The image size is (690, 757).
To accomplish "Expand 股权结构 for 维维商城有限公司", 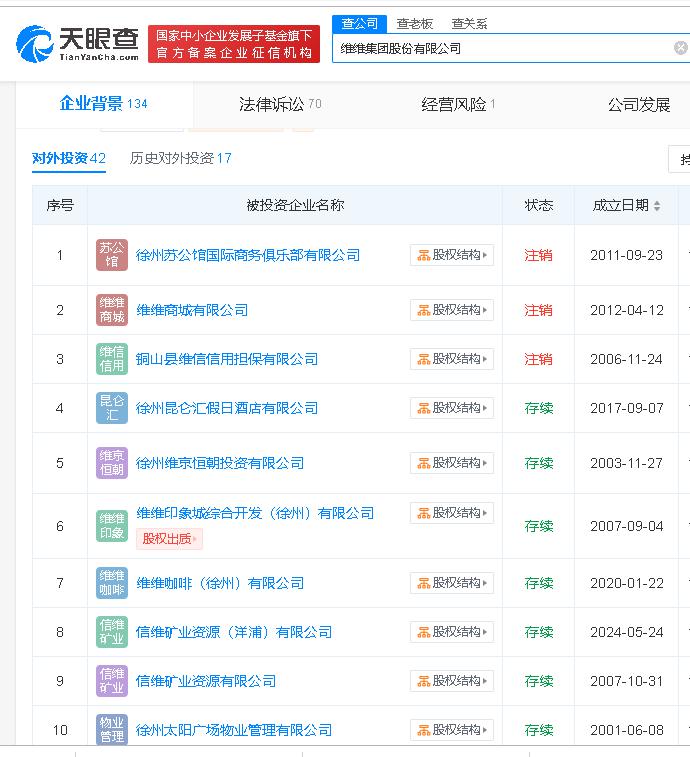I will [452, 310].
